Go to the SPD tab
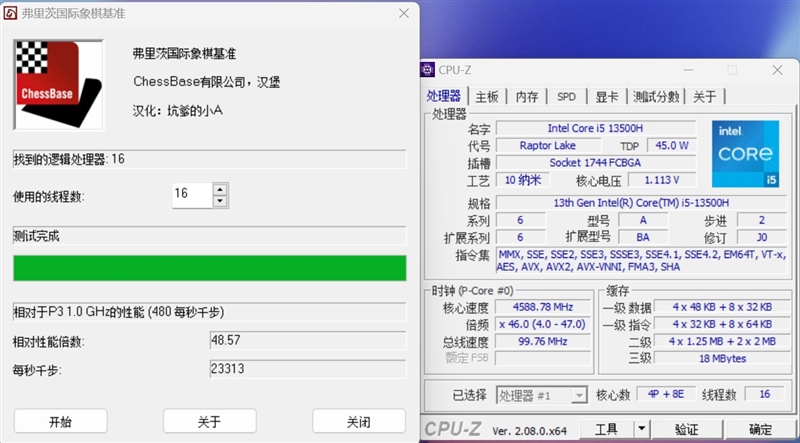Viewport: 800px width, 443px height. click(566, 97)
